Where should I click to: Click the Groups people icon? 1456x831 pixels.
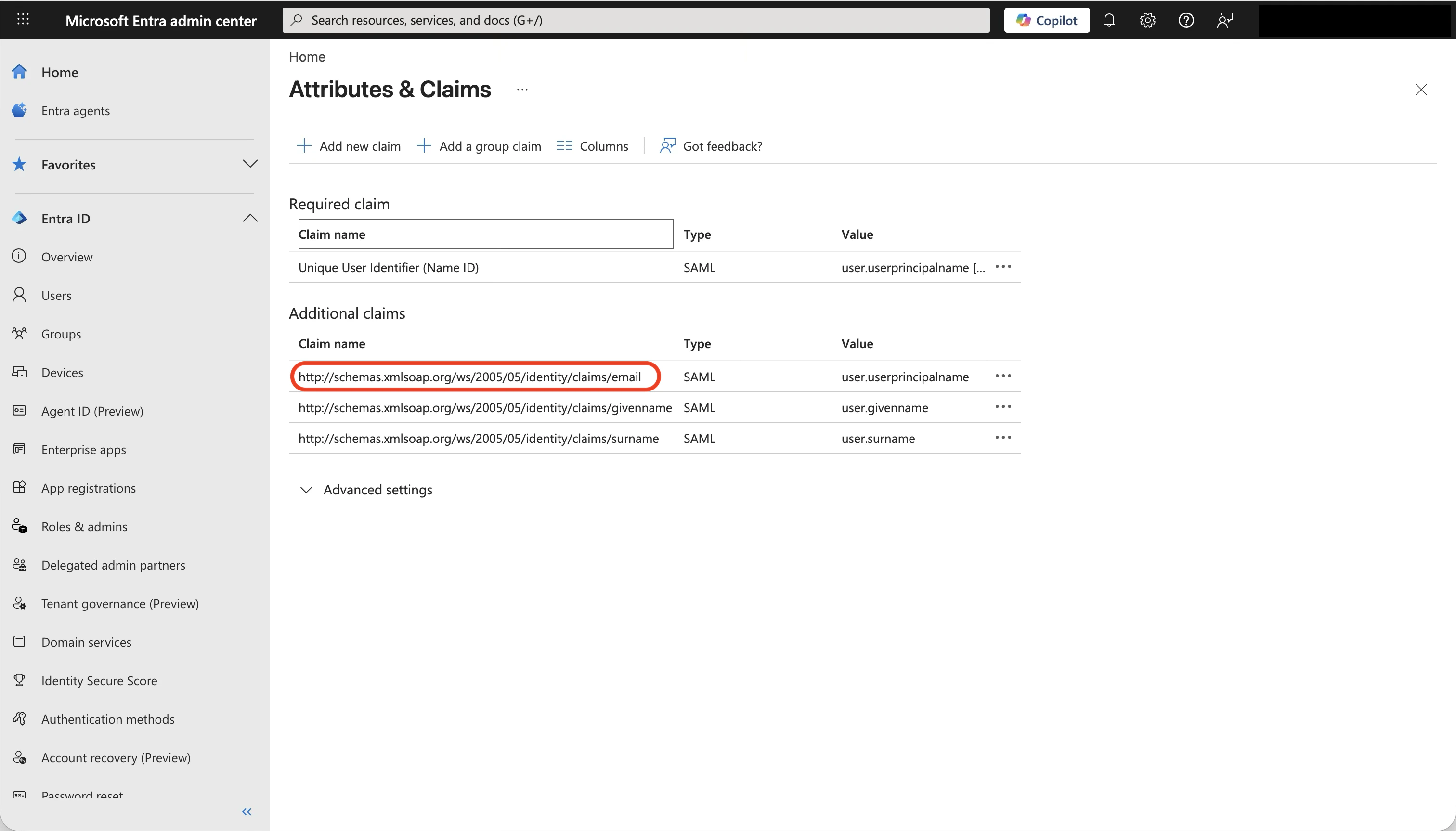pyautogui.click(x=19, y=333)
